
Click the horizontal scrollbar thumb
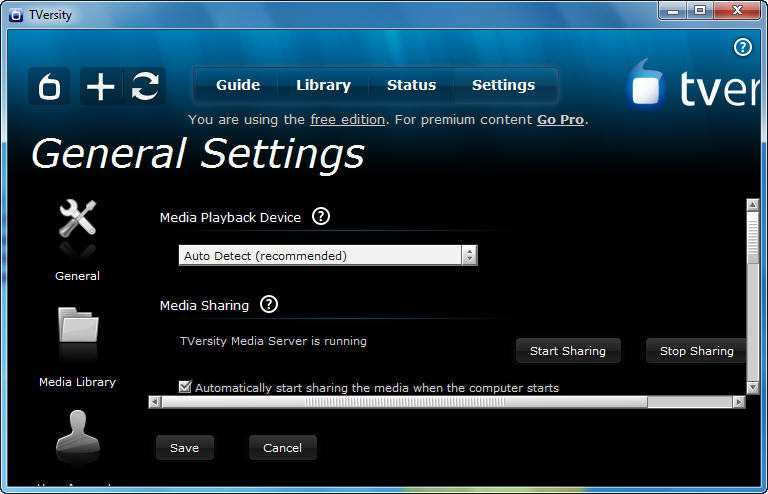pyautogui.click(x=405, y=402)
